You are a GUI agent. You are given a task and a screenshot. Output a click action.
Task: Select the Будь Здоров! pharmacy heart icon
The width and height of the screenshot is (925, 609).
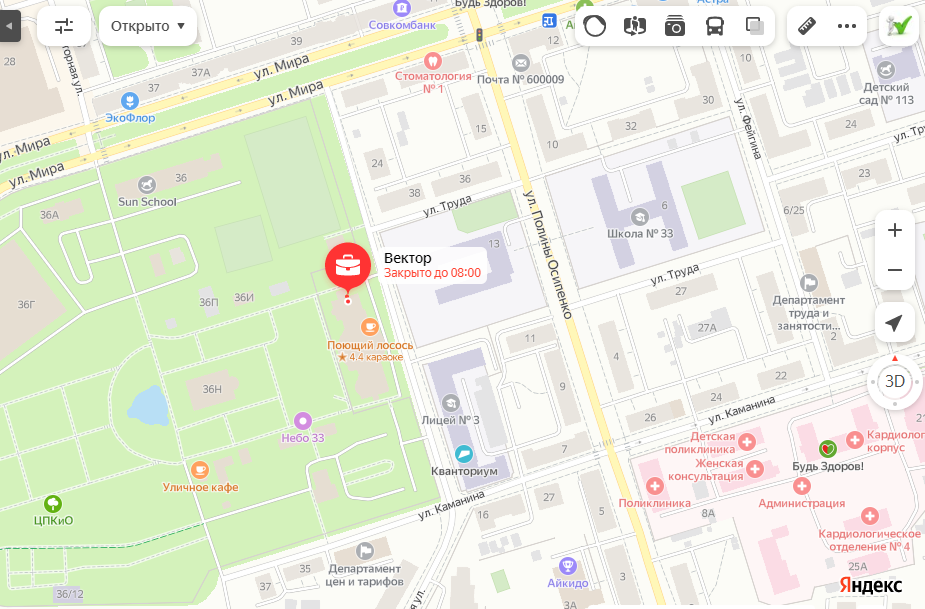[x=828, y=449]
